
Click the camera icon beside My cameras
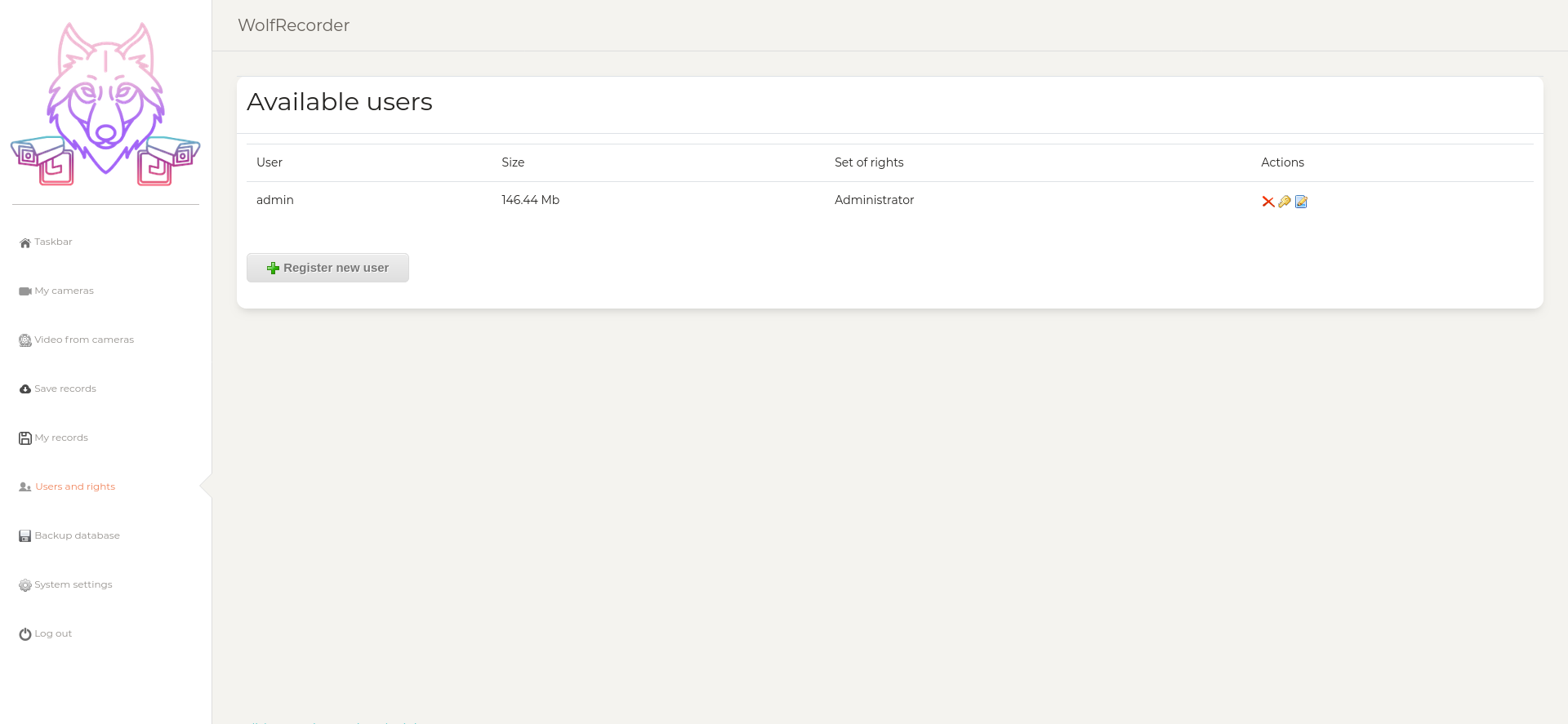pyautogui.click(x=25, y=291)
